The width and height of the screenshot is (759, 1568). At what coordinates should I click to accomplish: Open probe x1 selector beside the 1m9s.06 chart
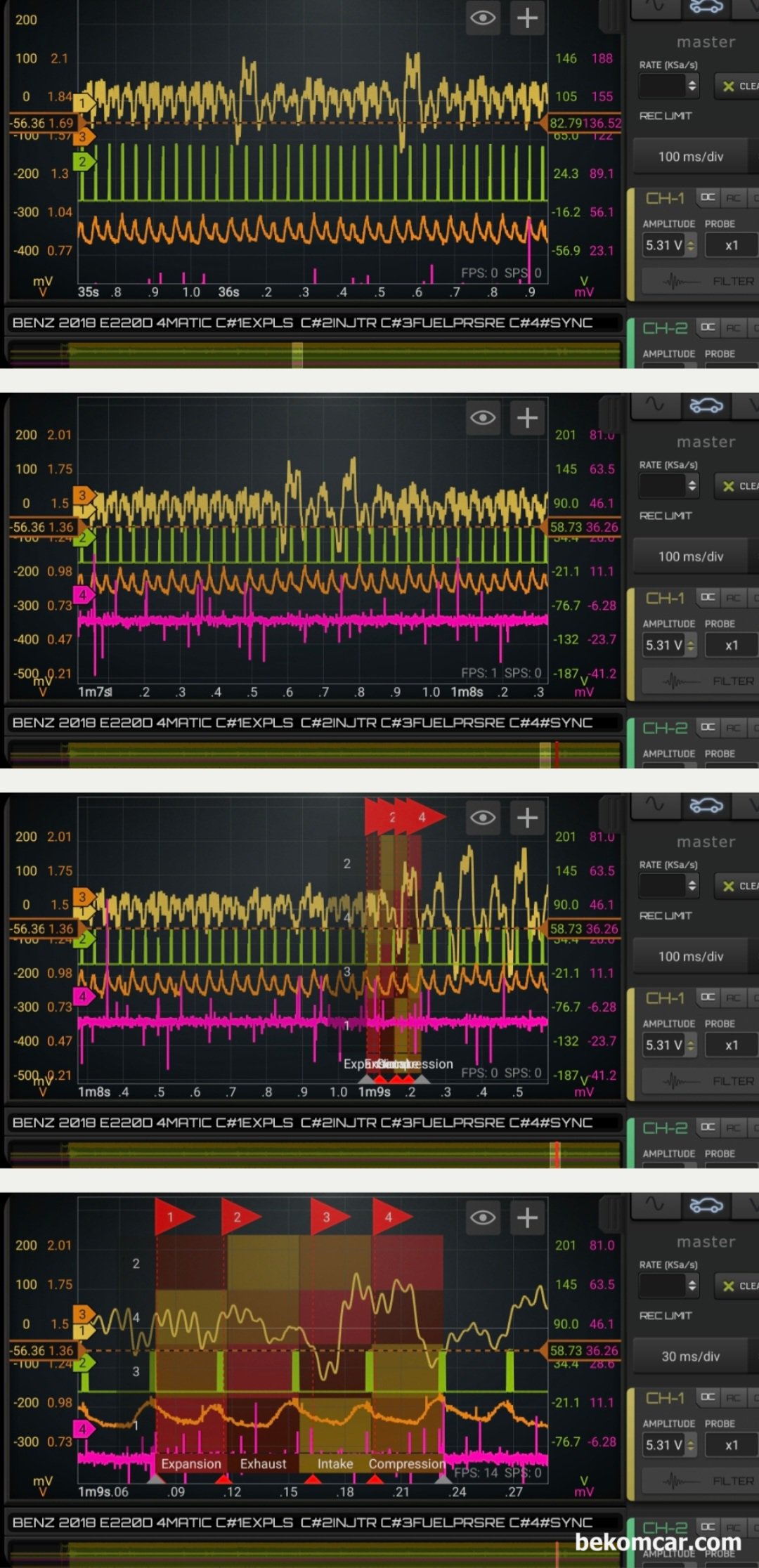coord(732,1445)
